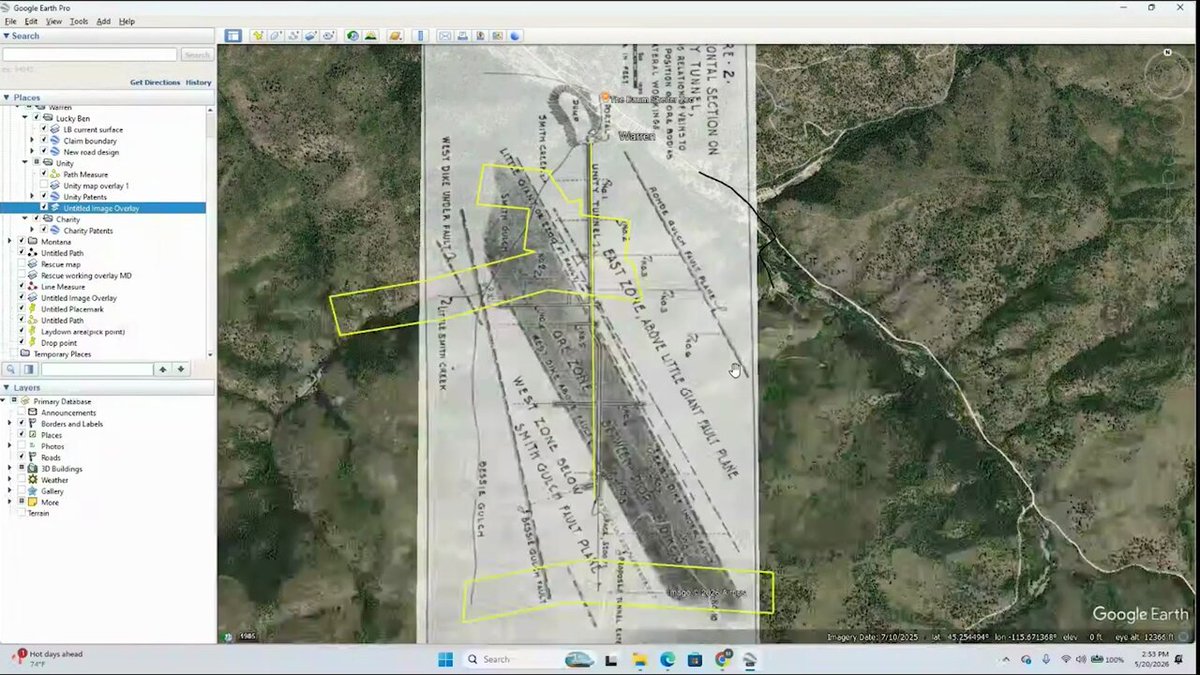The height and width of the screenshot is (675, 1200).
Task: Expand the Montana folder in Places
Action: (x=9, y=241)
